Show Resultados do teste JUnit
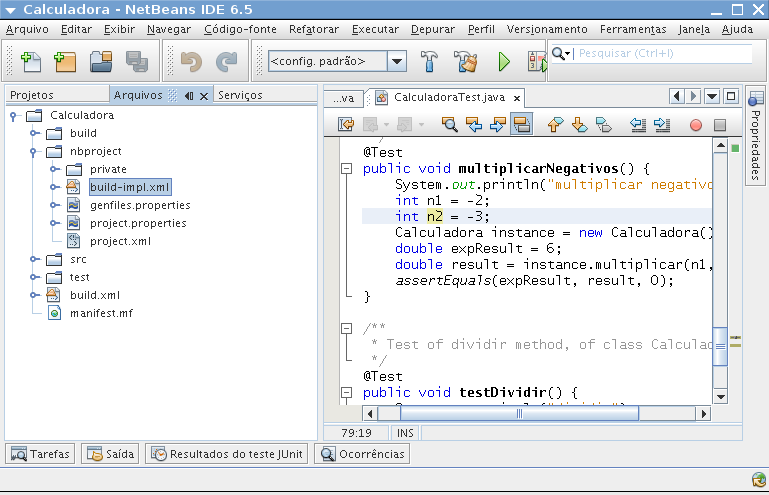The height and width of the screenshot is (495, 769). click(227, 454)
